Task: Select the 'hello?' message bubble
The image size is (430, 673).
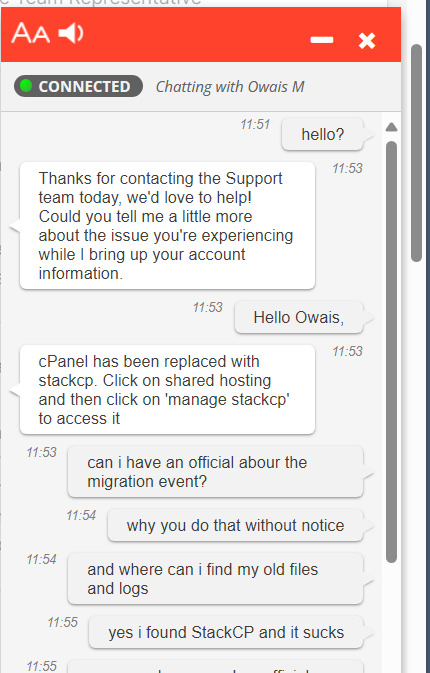Action: 323,135
